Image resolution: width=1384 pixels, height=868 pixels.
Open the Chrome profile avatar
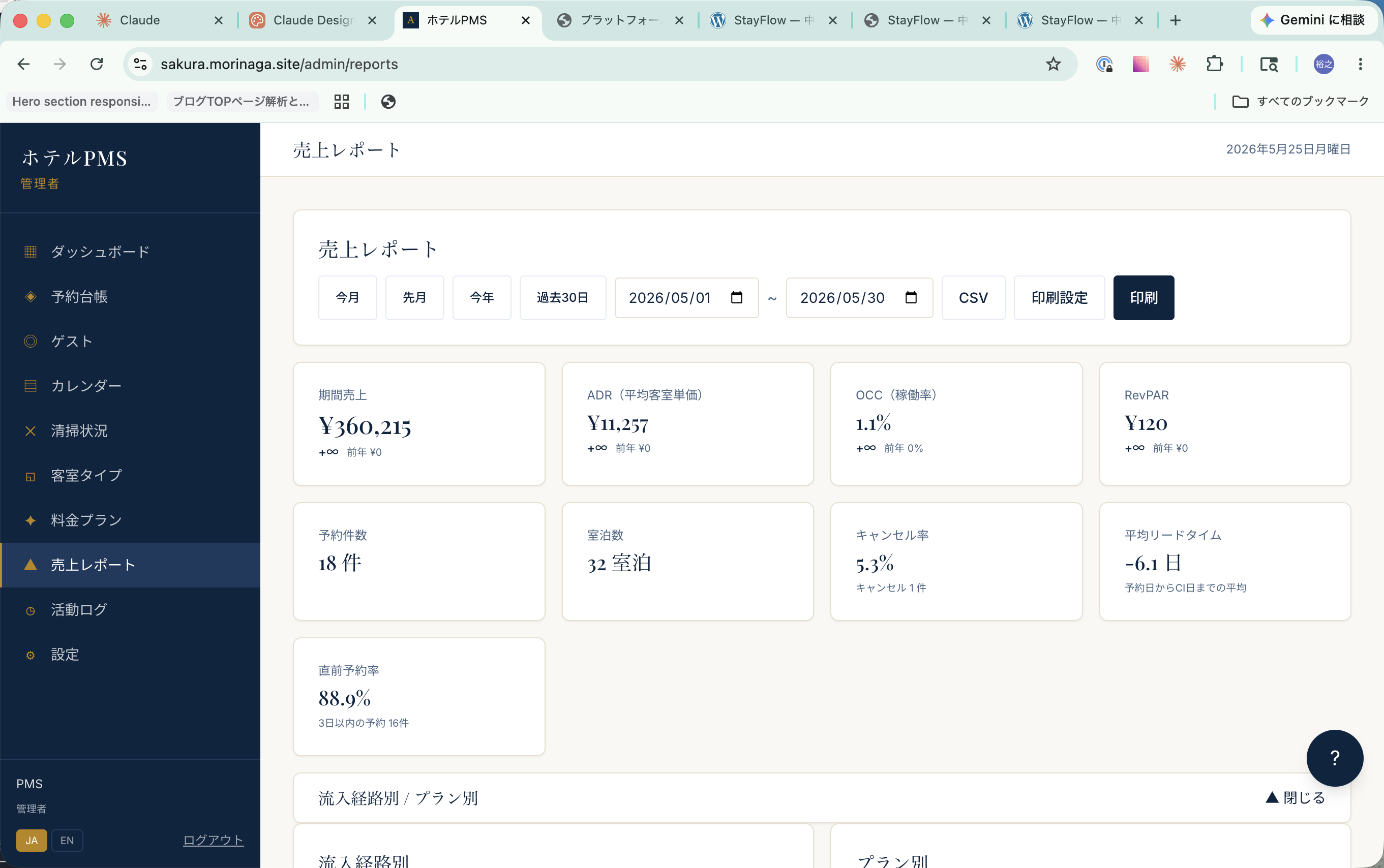tap(1323, 64)
